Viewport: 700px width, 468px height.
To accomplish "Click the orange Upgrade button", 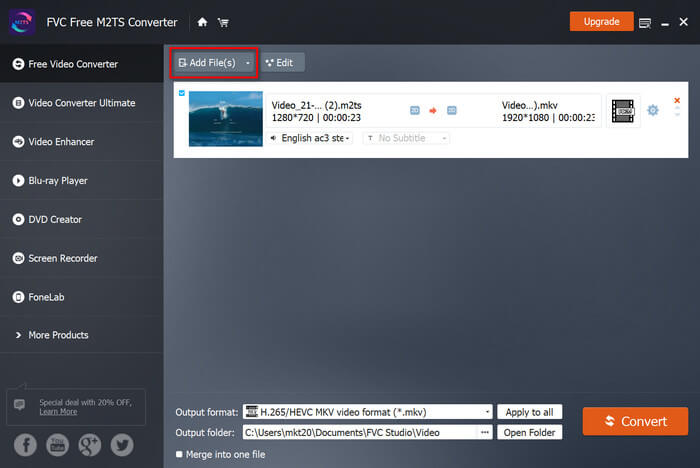I will tap(601, 22).
